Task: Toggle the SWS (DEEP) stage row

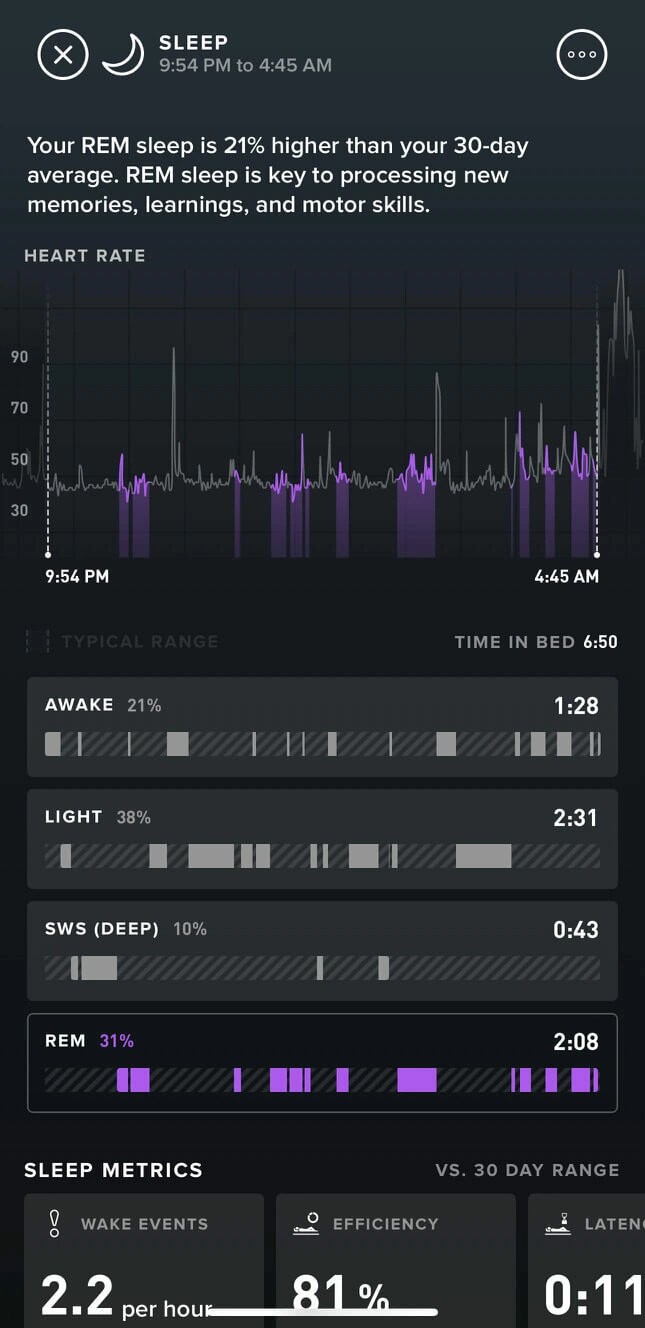Action: pos(322,950)
